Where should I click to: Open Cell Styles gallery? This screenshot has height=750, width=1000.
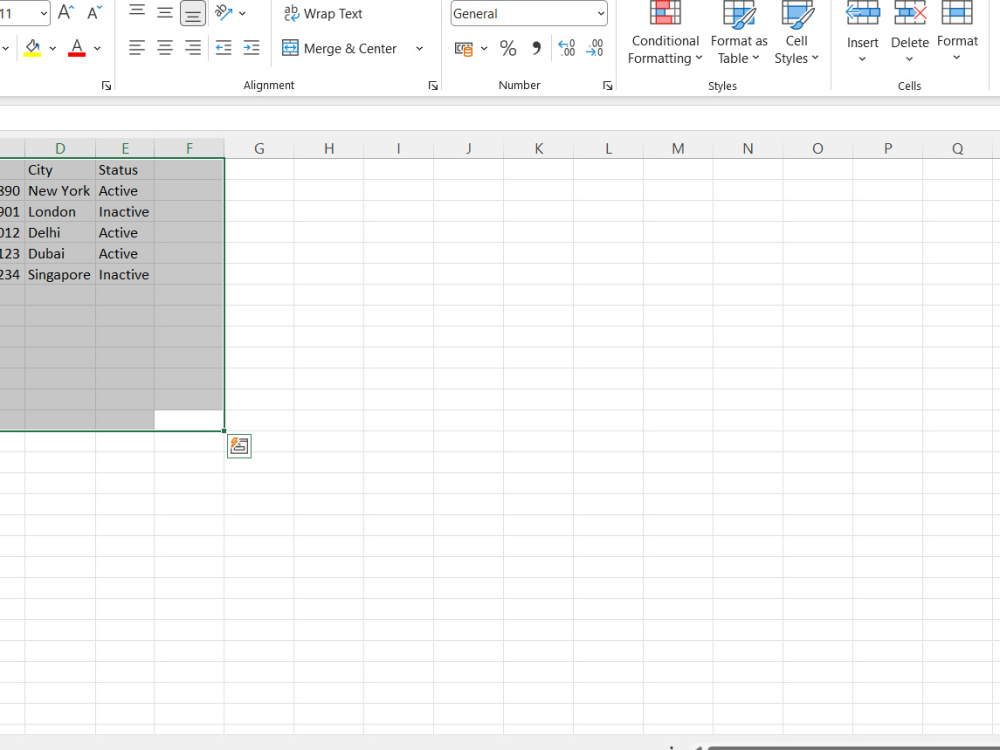pyautogui.click(x=797, y=33)
